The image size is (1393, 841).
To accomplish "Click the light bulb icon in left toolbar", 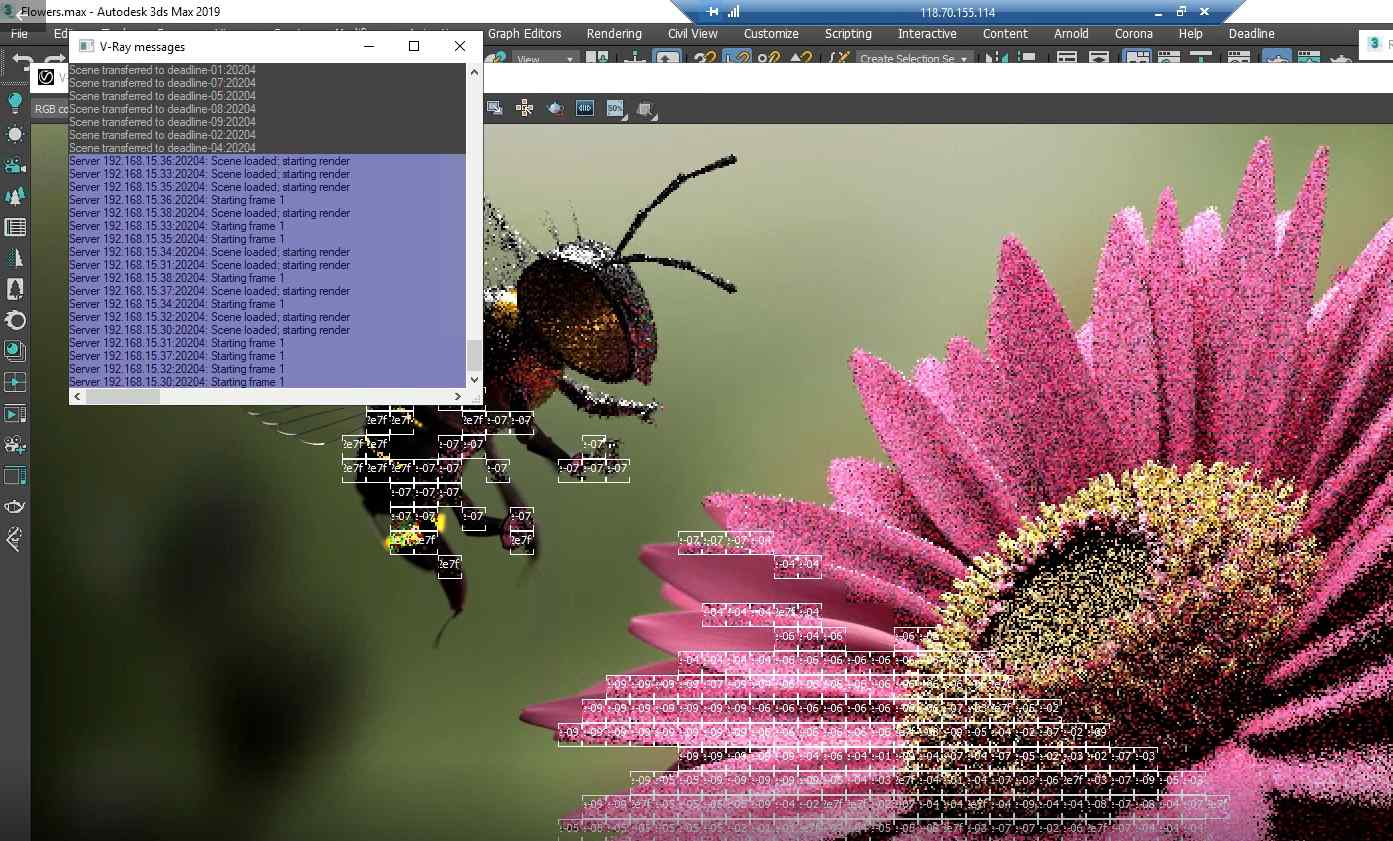I will pos(15,102).
